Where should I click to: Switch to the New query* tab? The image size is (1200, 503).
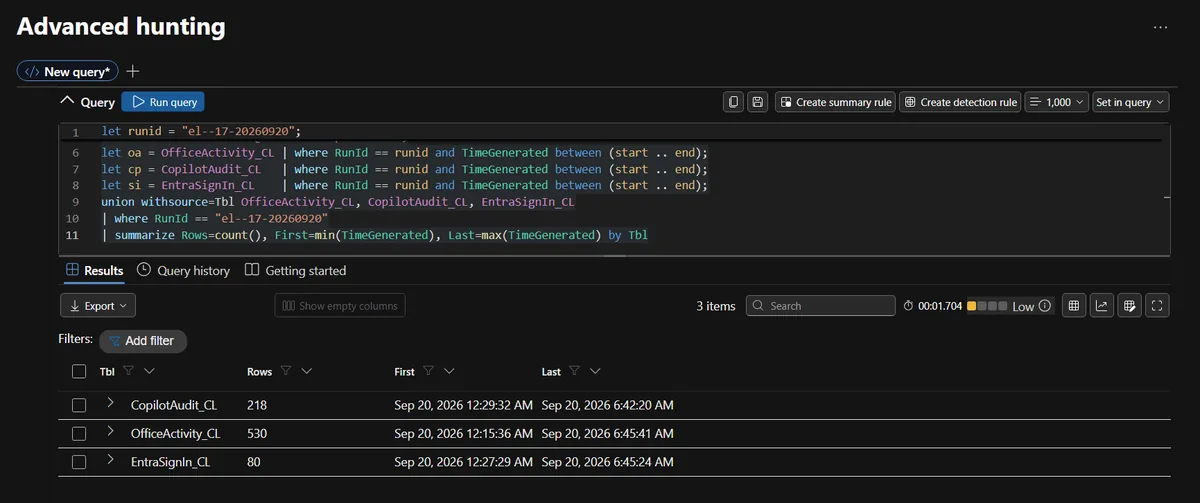(x=68, y=72)
